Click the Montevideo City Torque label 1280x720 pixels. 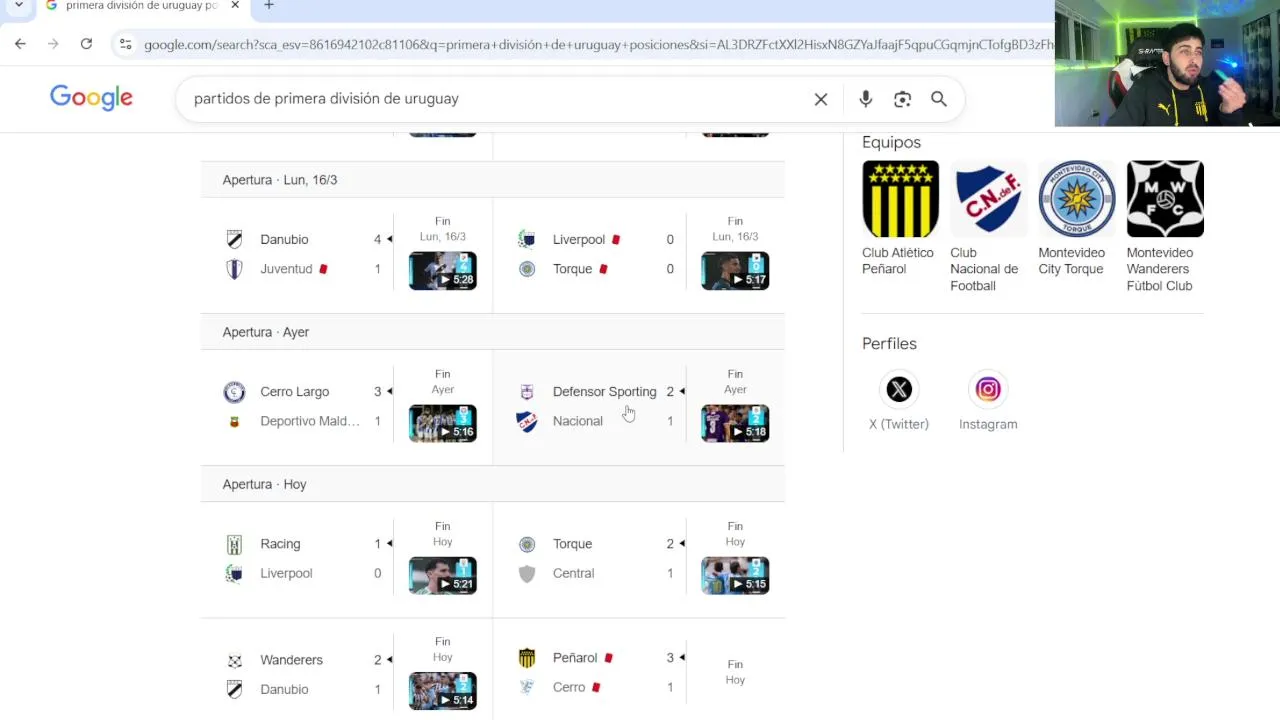coord(1071,261)
